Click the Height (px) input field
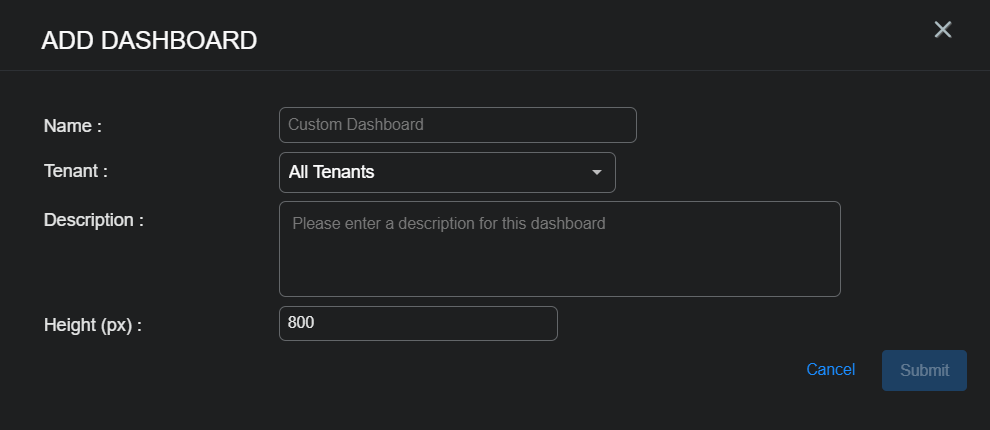The width and height of the screenshot is (990, 430). (417, 323)
